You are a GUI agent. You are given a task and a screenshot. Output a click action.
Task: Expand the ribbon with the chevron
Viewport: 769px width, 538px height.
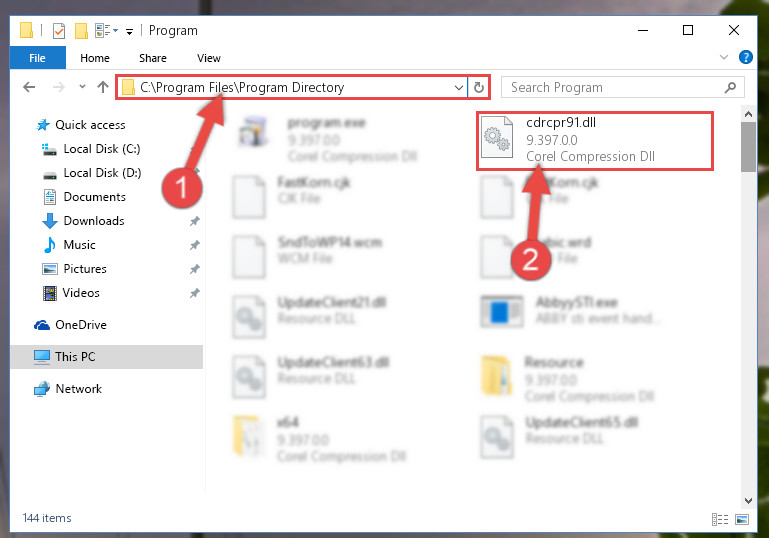click(723, 57)
